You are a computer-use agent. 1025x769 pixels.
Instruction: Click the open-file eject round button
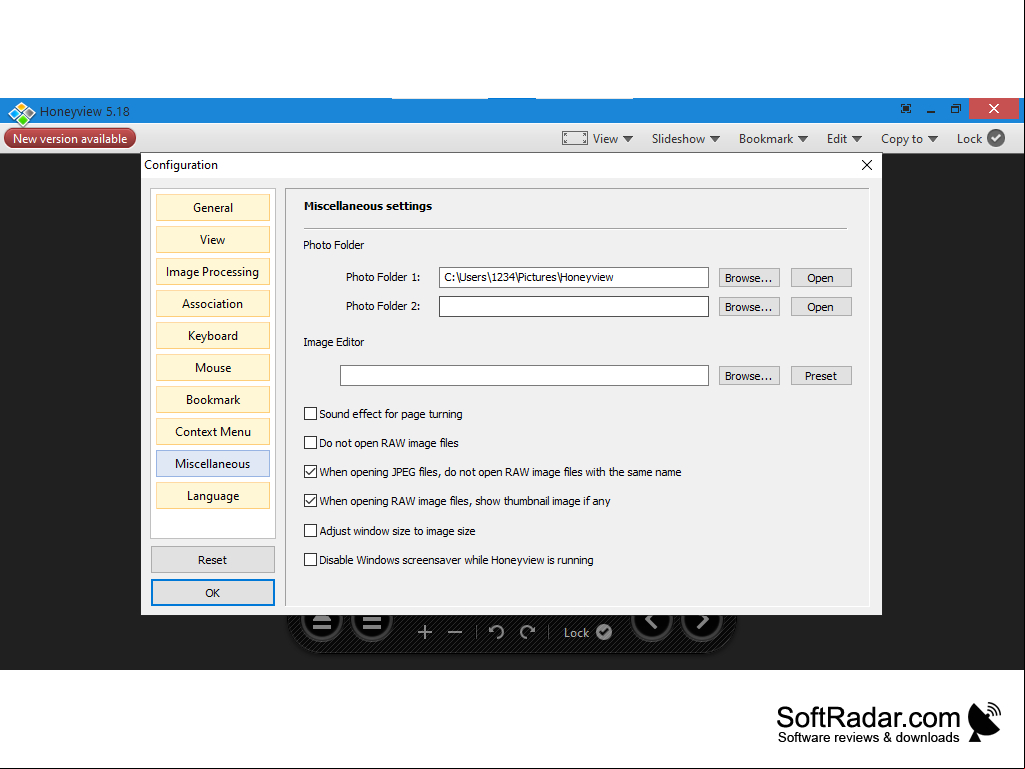[x=322, y=624]
